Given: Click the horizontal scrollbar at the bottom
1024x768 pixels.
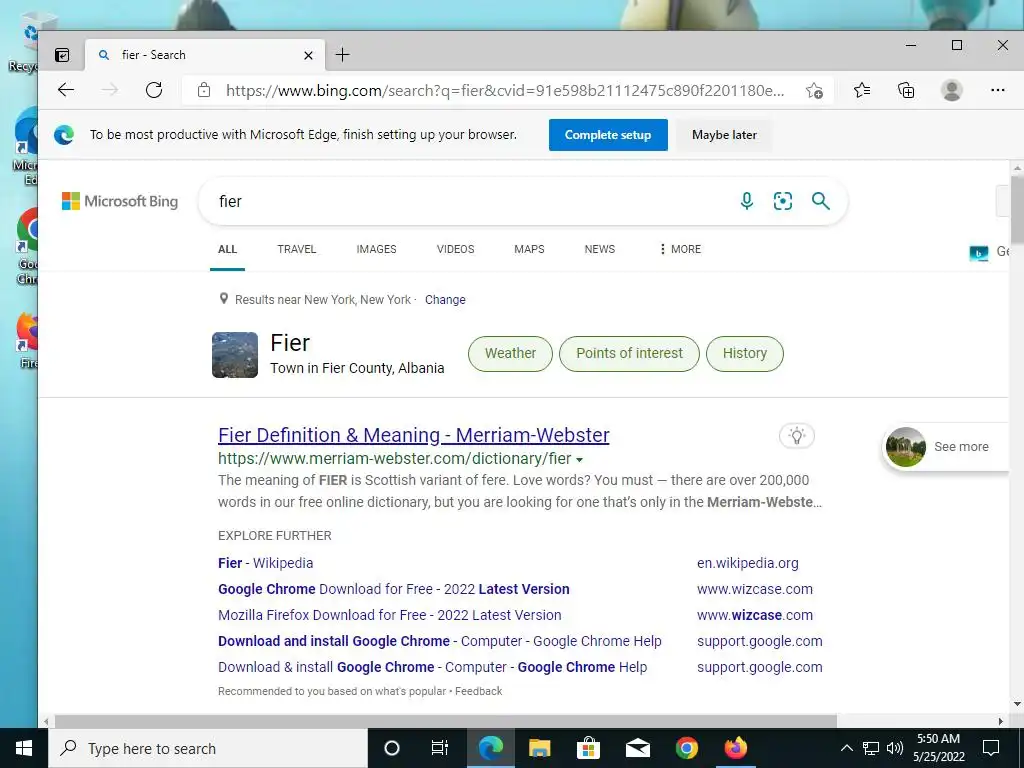Looking at the screenshot, I should 445,722.
